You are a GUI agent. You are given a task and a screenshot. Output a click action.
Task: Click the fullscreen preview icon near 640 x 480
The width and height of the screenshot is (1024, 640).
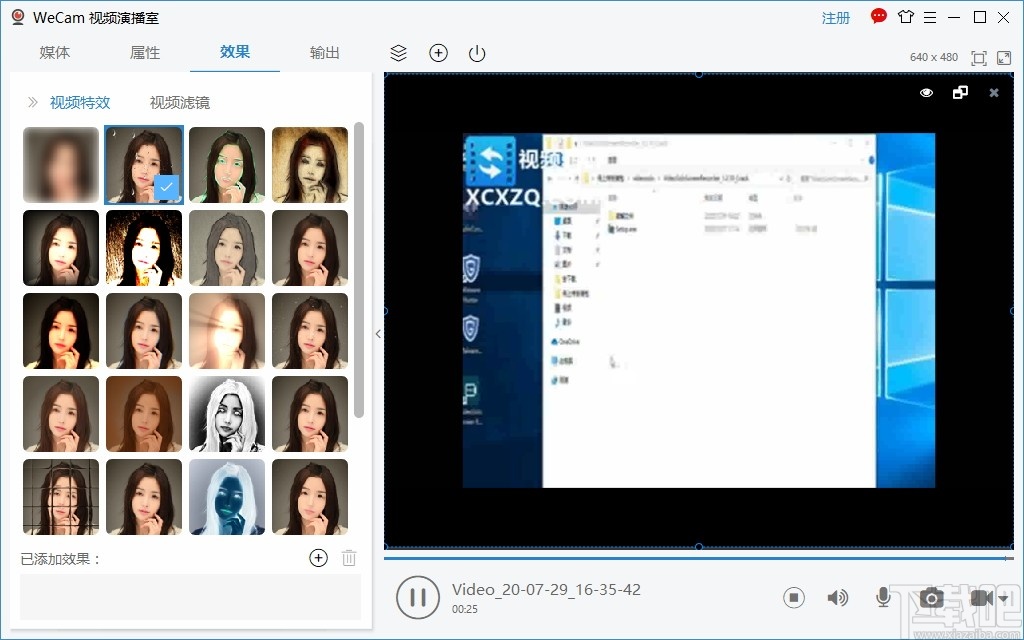click(979, 58)
